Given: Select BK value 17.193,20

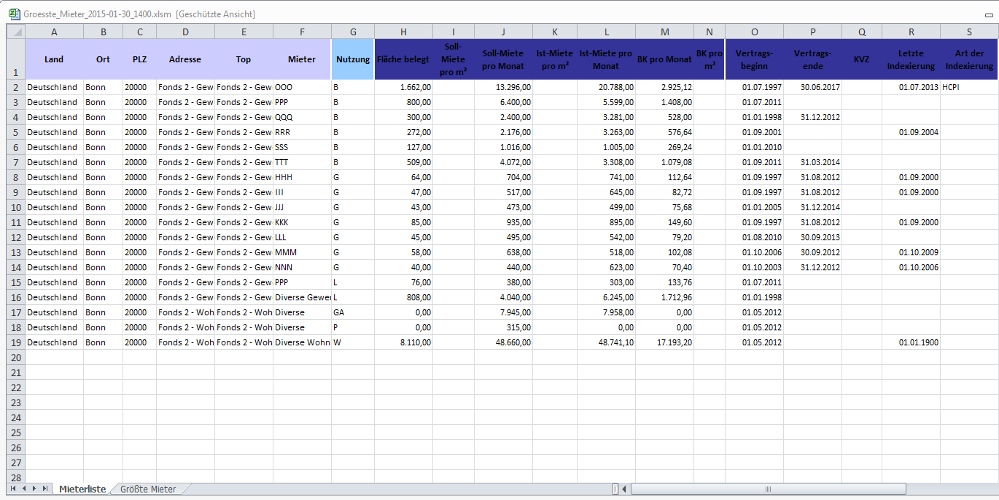Looking at the screenshot, I should pyautogui.click(x=665, y=342).
